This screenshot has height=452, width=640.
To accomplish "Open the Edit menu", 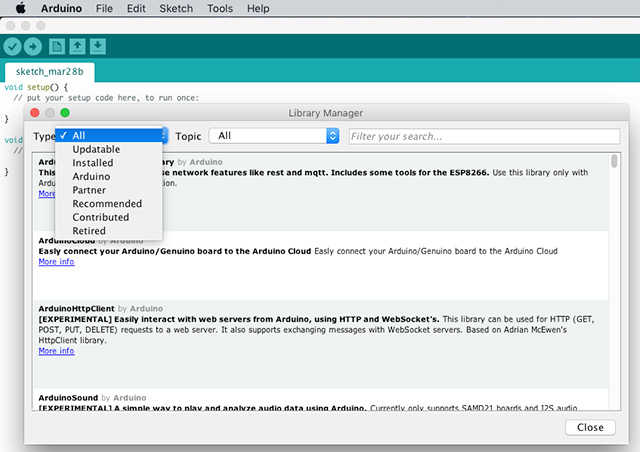I will 136,8.
